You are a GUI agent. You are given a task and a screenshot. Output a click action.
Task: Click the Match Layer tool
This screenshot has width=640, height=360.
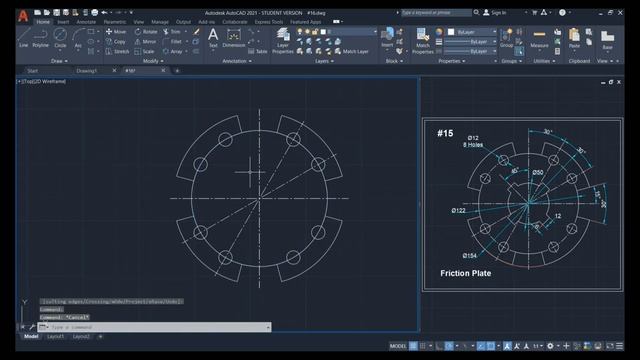(x=351, y=51)
